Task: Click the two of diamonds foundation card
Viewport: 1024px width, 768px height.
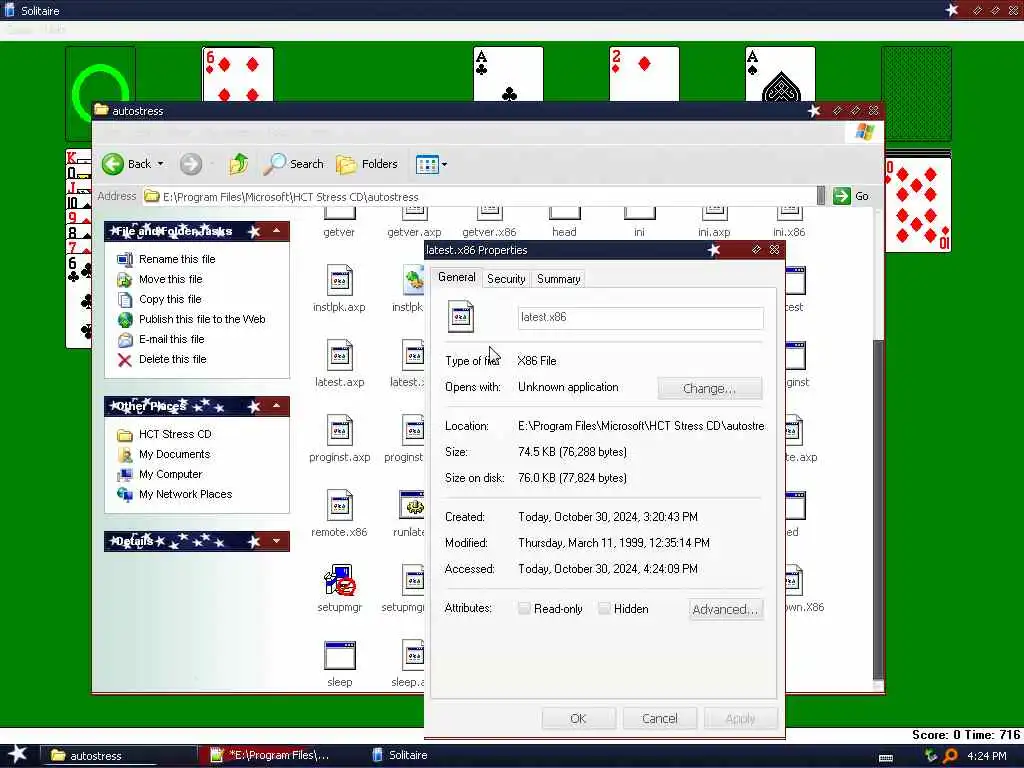Action: pos(644,74)
